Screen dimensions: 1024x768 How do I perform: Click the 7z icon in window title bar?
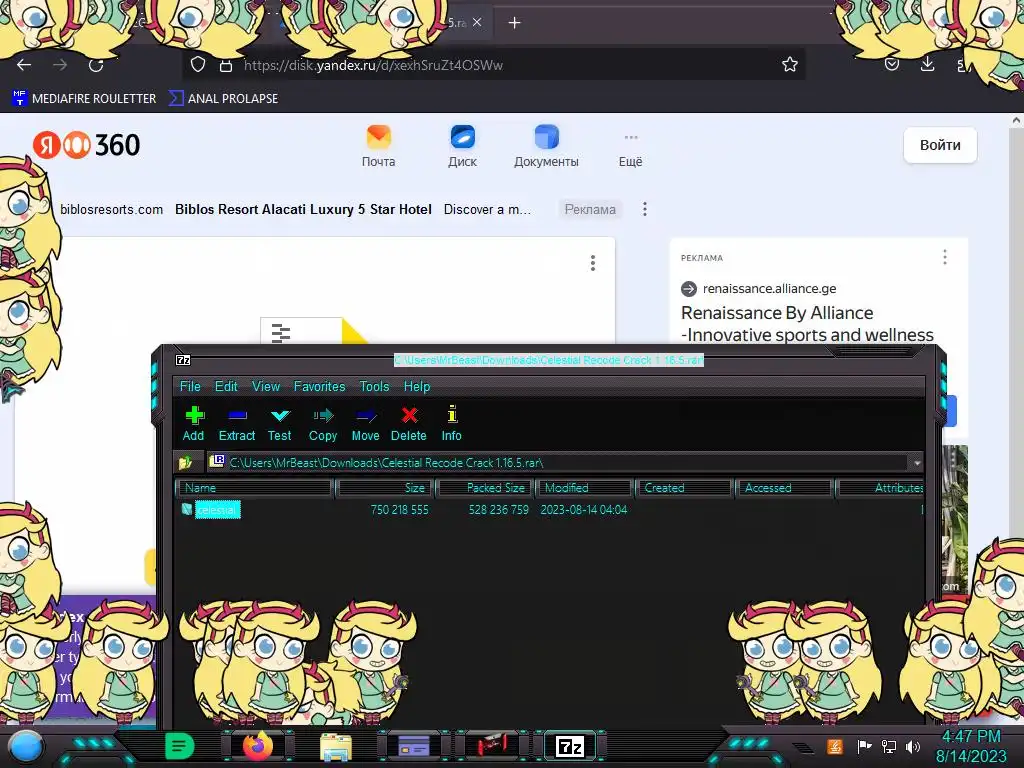[184, 360]
